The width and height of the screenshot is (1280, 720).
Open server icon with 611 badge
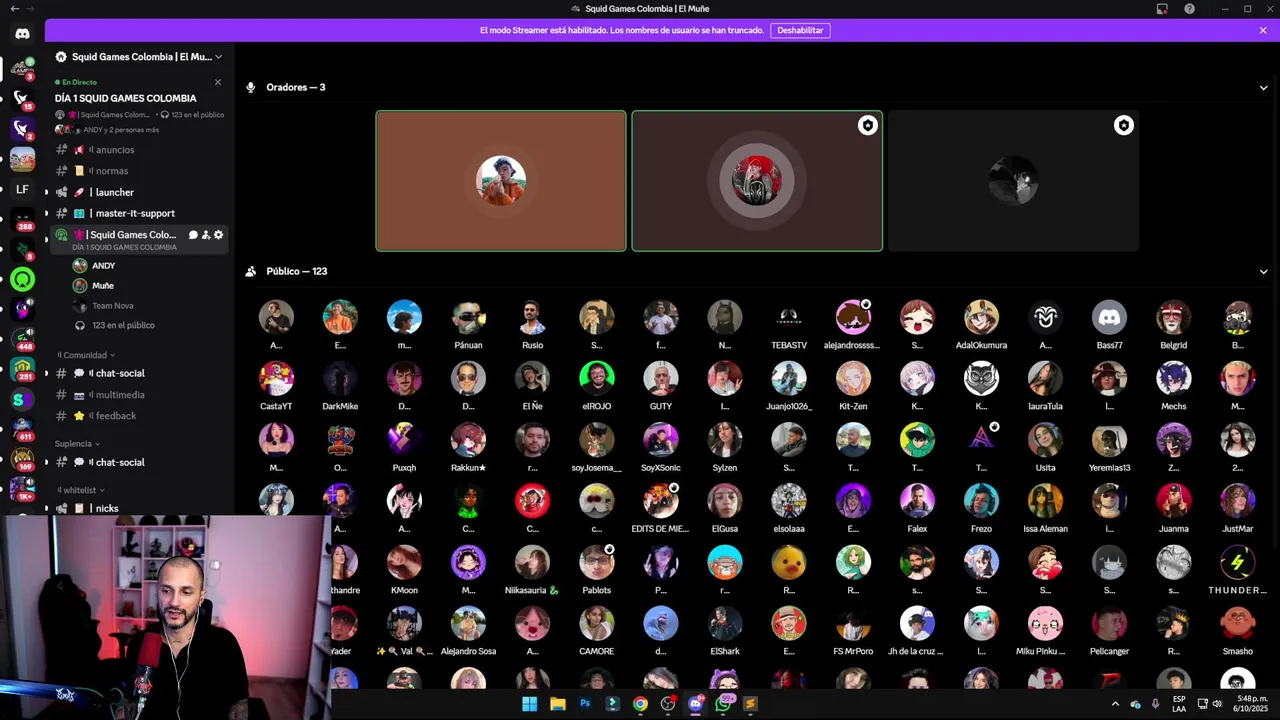[x=22, y=430]
